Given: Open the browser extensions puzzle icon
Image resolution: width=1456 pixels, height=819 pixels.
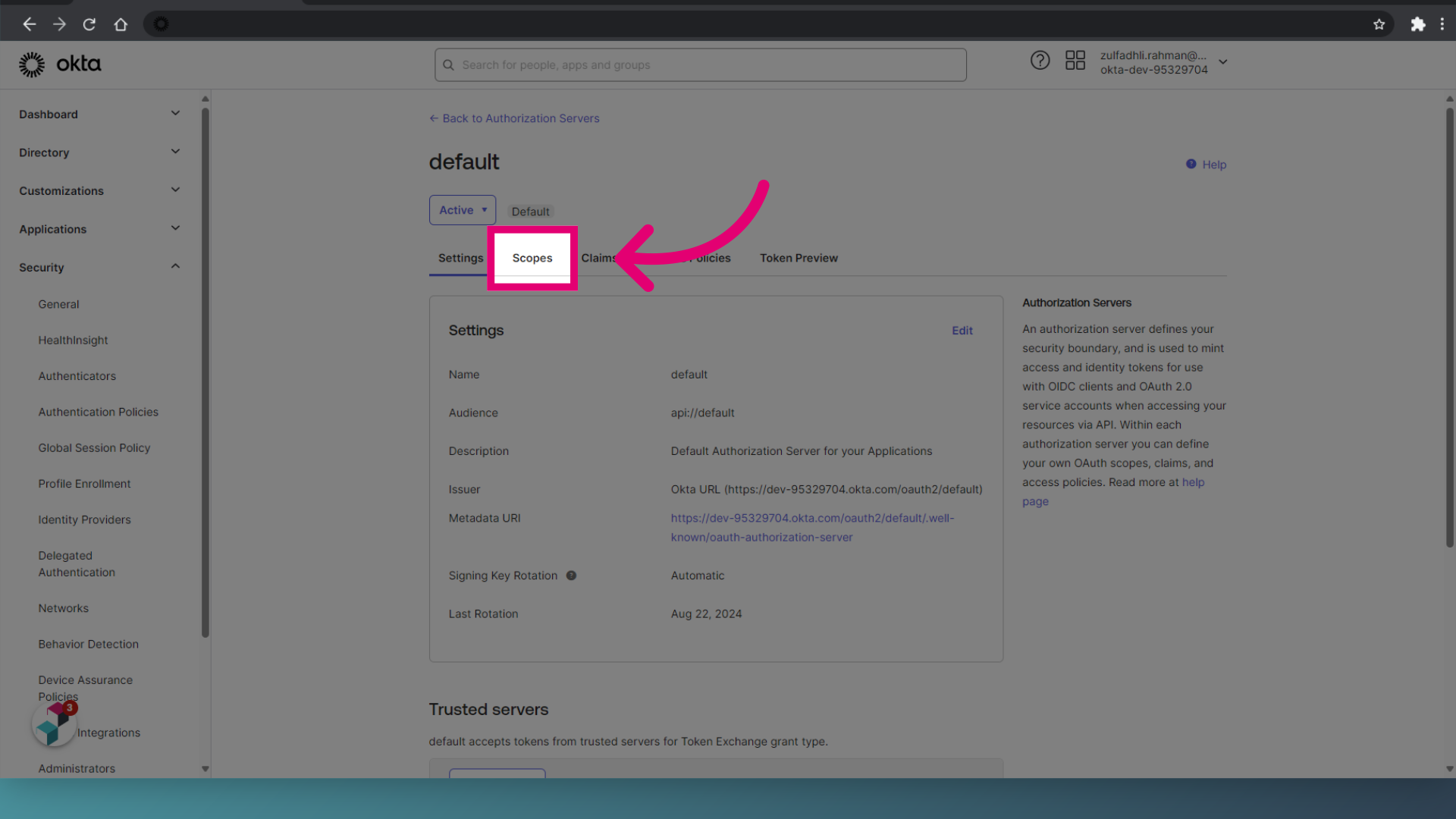Looking at the screenshot, I should [1418, 24].
